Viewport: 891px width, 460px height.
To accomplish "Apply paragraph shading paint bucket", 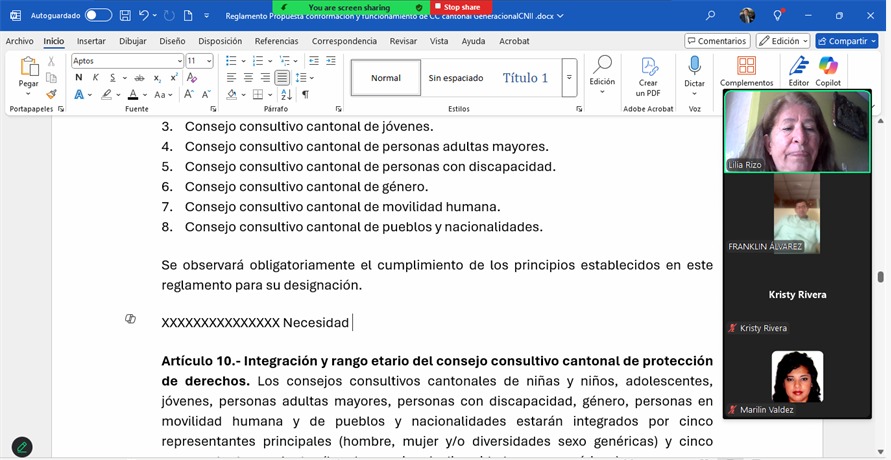I will pos(232,94).
